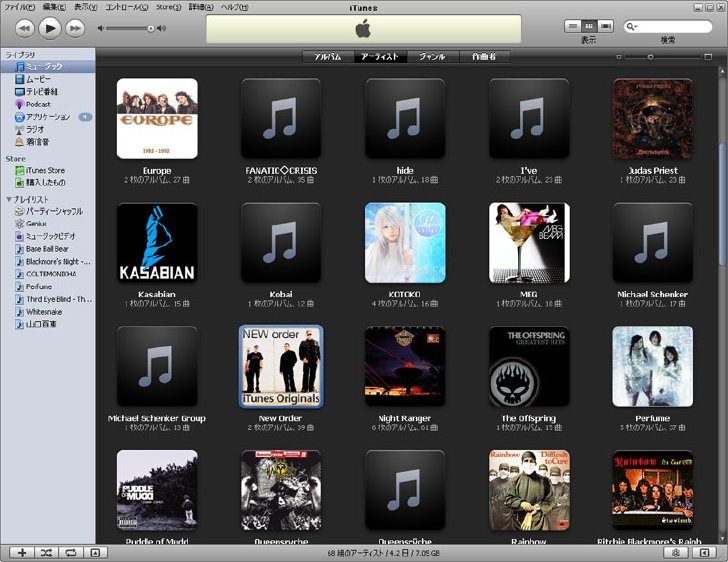Click the vertical scrollbar thumb
Viewport: 728px width, 562px height.
pos(722,204)
